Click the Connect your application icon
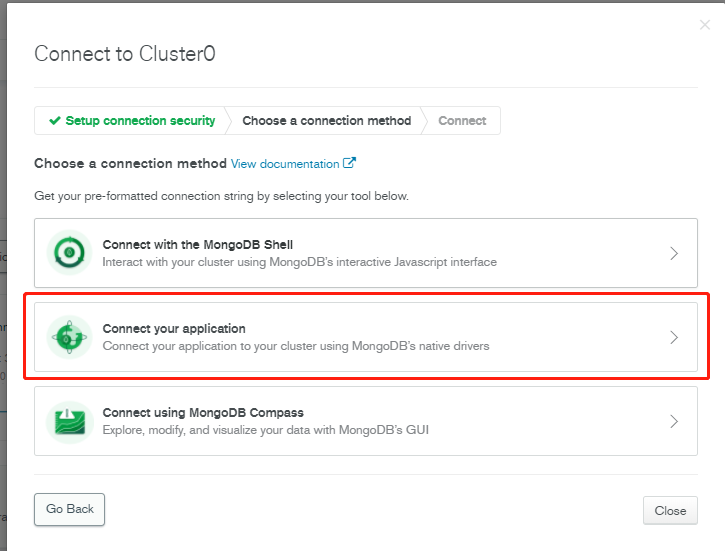Image resolution: width=725 pixels, height=551 pixels. coord(69,337)
